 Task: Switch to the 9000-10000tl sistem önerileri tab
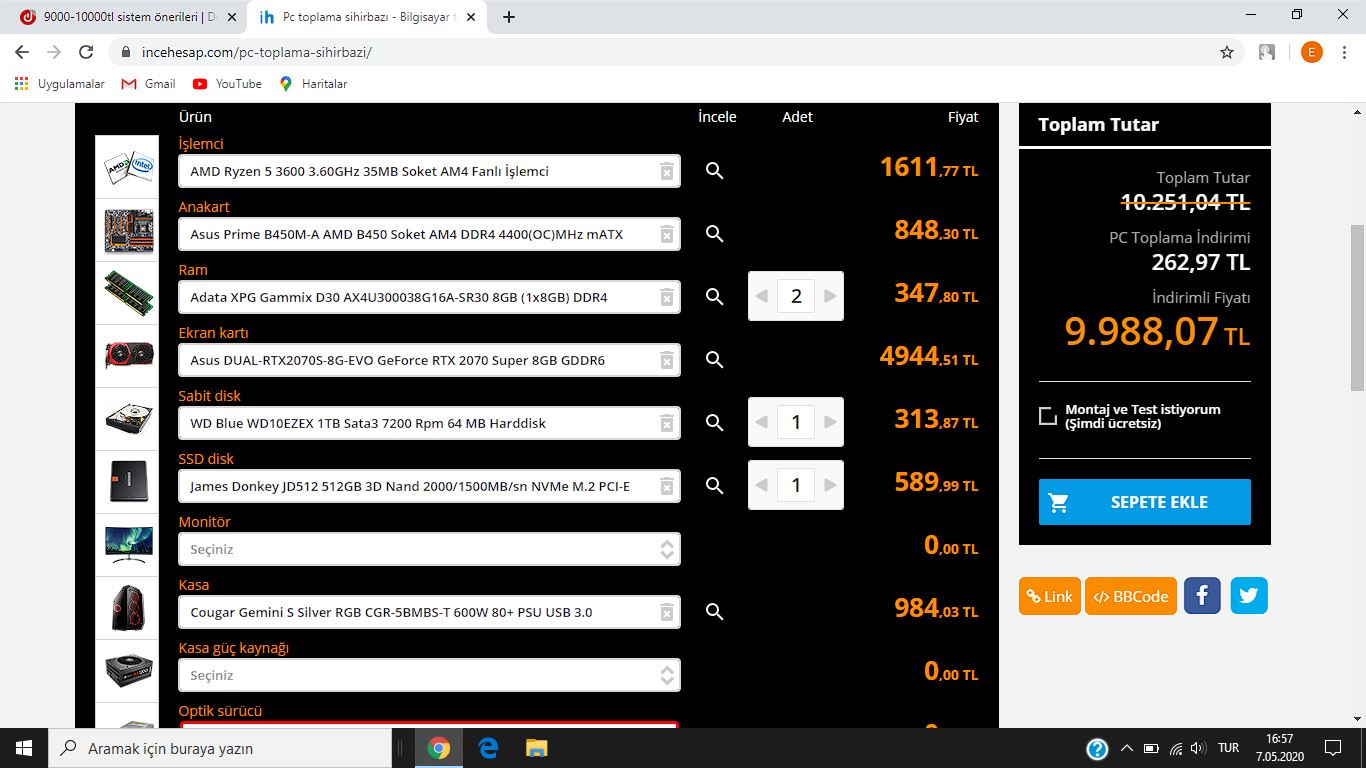[x=128, y=17]
